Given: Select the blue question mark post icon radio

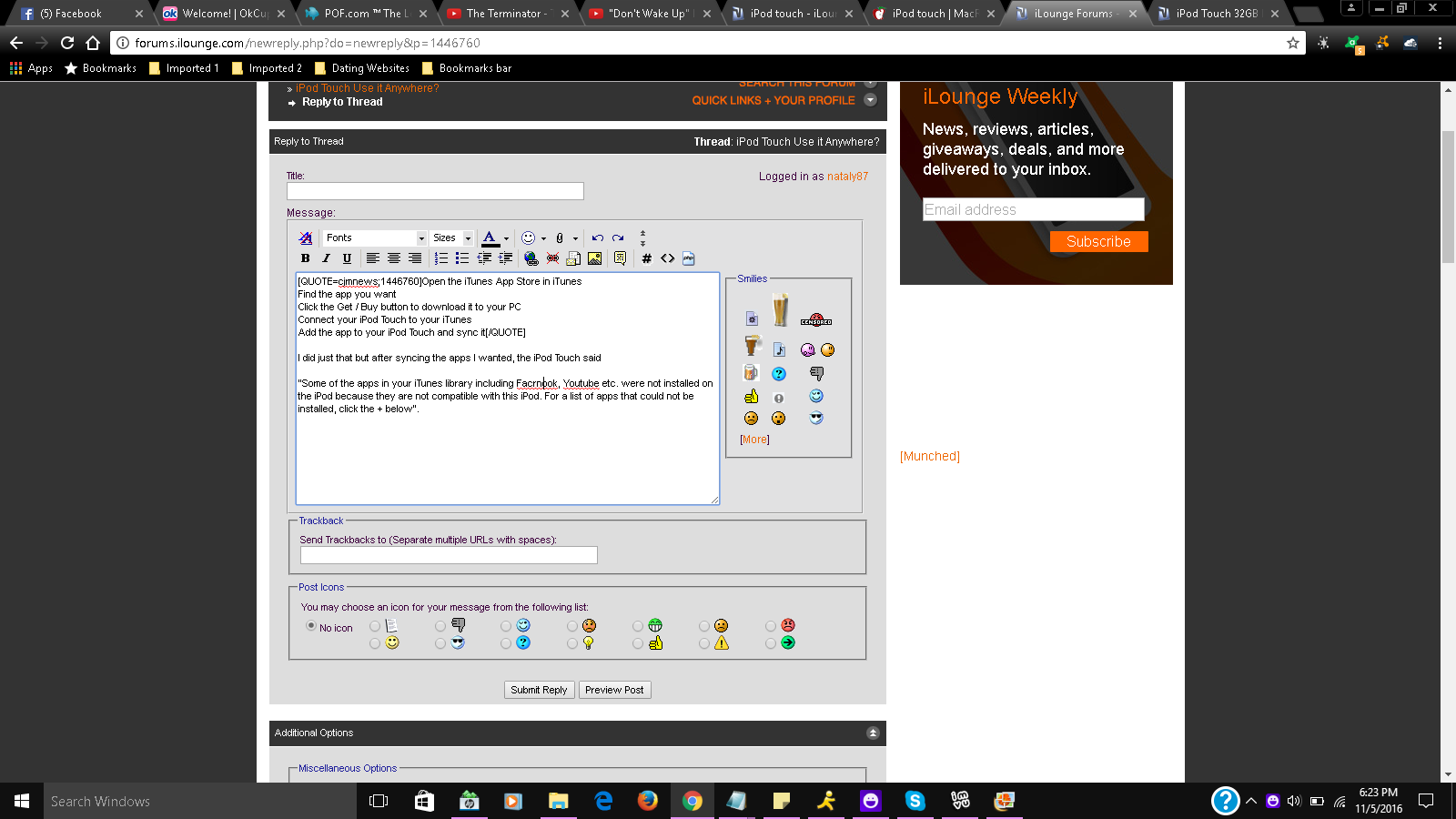Looking at the screenshot, I should tap(506, 643).
